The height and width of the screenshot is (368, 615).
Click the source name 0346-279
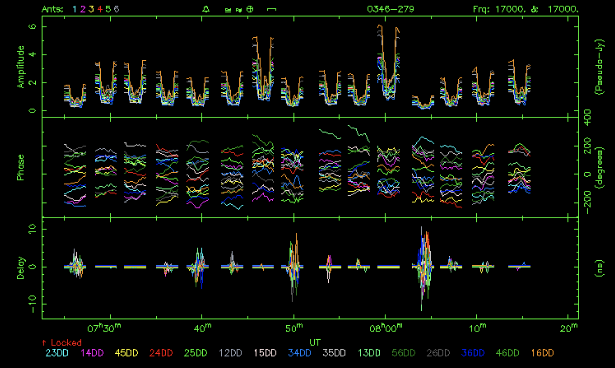coord(390,9)
